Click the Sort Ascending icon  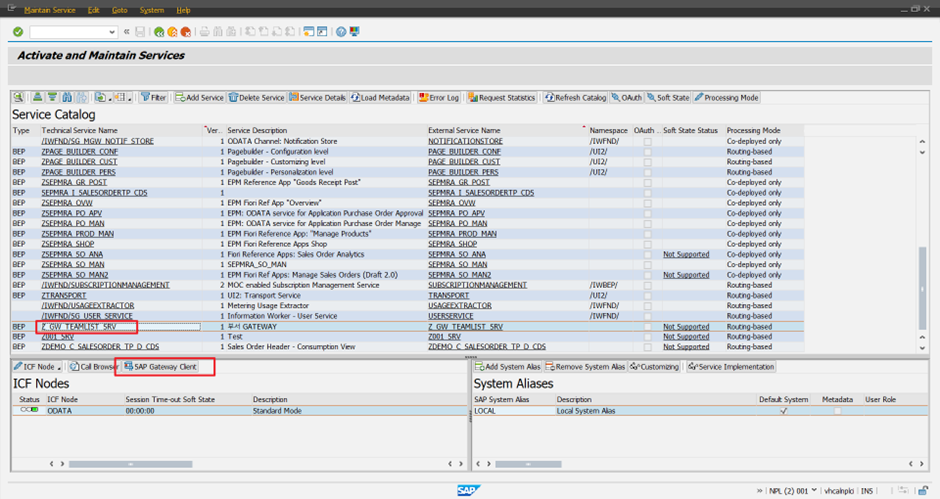click(38, 97)
